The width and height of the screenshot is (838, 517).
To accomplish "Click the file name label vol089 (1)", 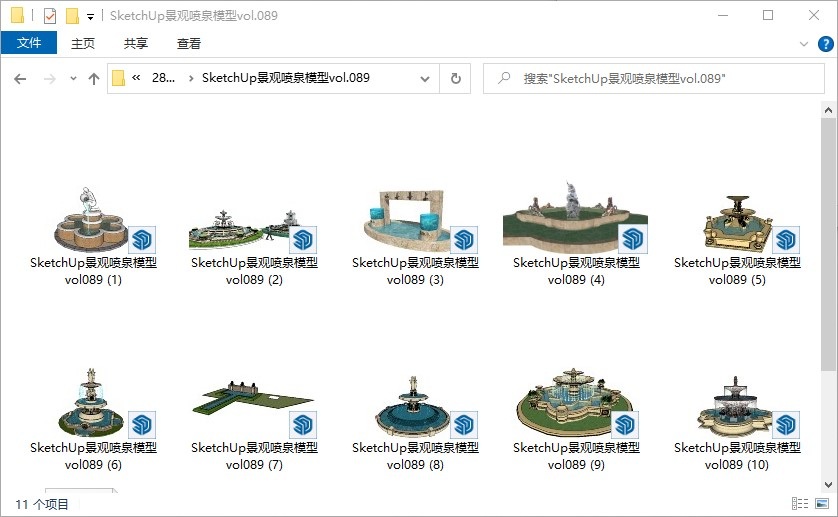I will (93, 271).
